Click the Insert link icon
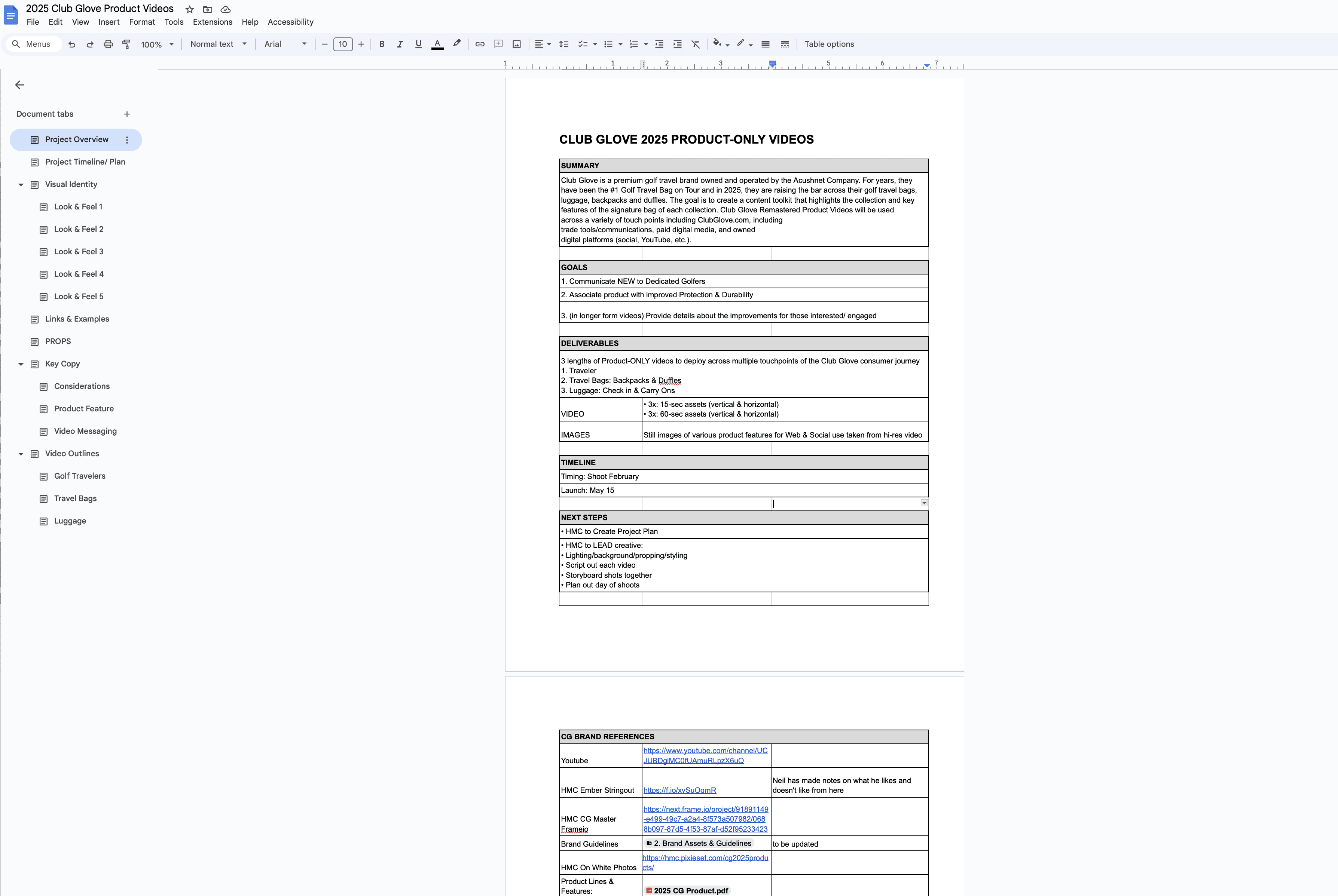The width and height of the screenshot is (1338, 896). pyautogui.click(x=480, y=44)
